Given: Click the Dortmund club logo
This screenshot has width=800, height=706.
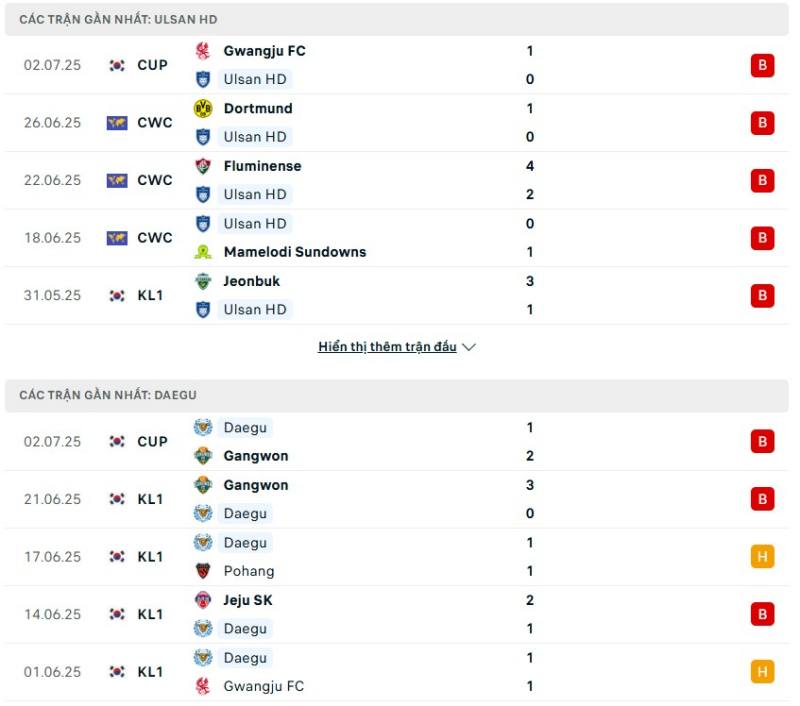Looking at the screenshot, I should (x=205, y=109).
